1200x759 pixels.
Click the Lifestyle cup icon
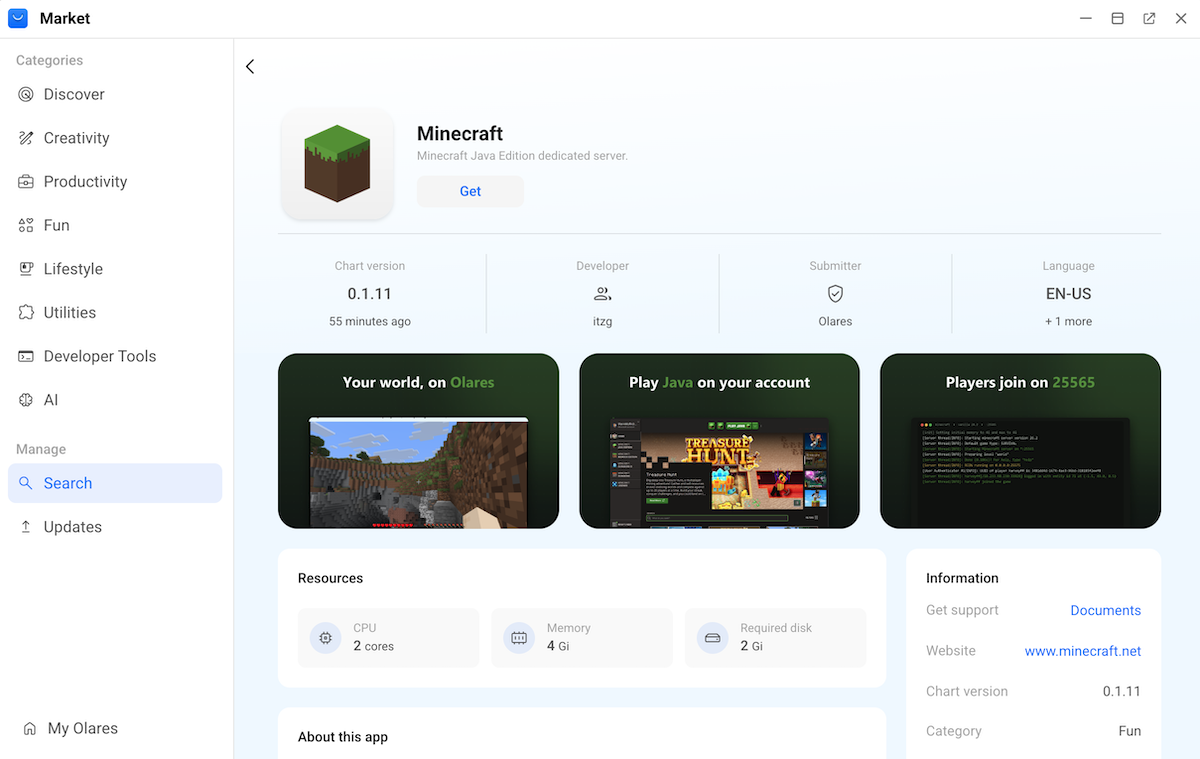pos(26,269)
